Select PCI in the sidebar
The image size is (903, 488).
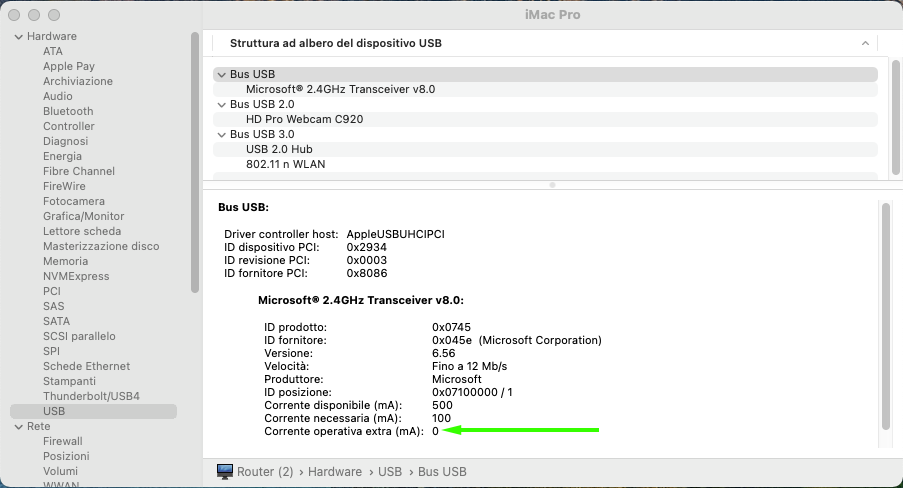pyautogui.click(x=51, y=291)
